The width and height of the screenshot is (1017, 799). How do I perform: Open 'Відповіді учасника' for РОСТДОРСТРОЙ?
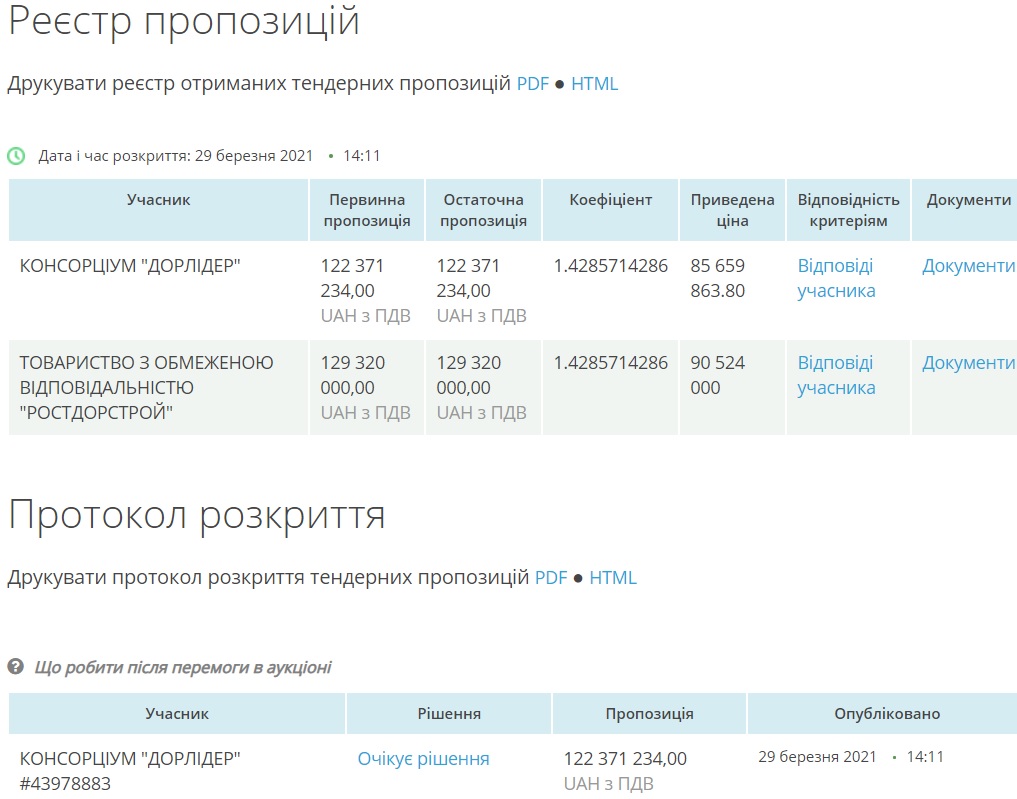[x=836, y=375]
